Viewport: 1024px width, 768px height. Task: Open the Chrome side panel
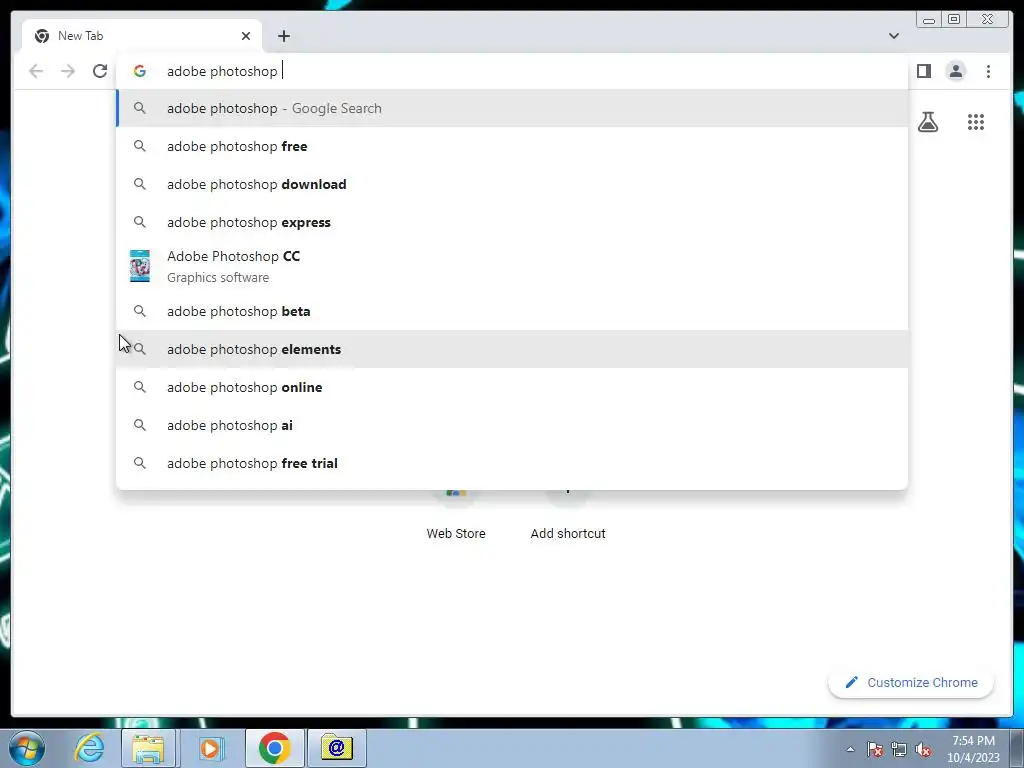coord(923,71)
